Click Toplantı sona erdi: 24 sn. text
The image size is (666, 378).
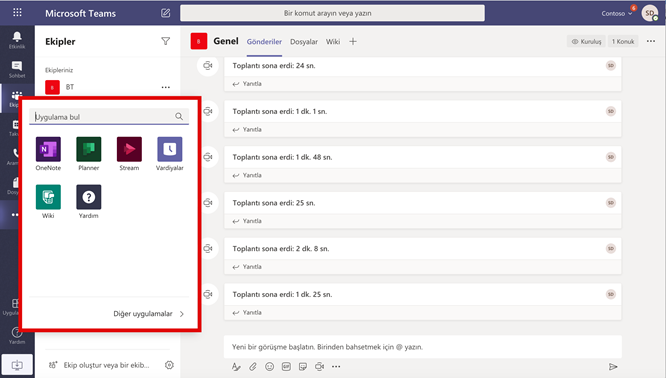pos(274,66)
